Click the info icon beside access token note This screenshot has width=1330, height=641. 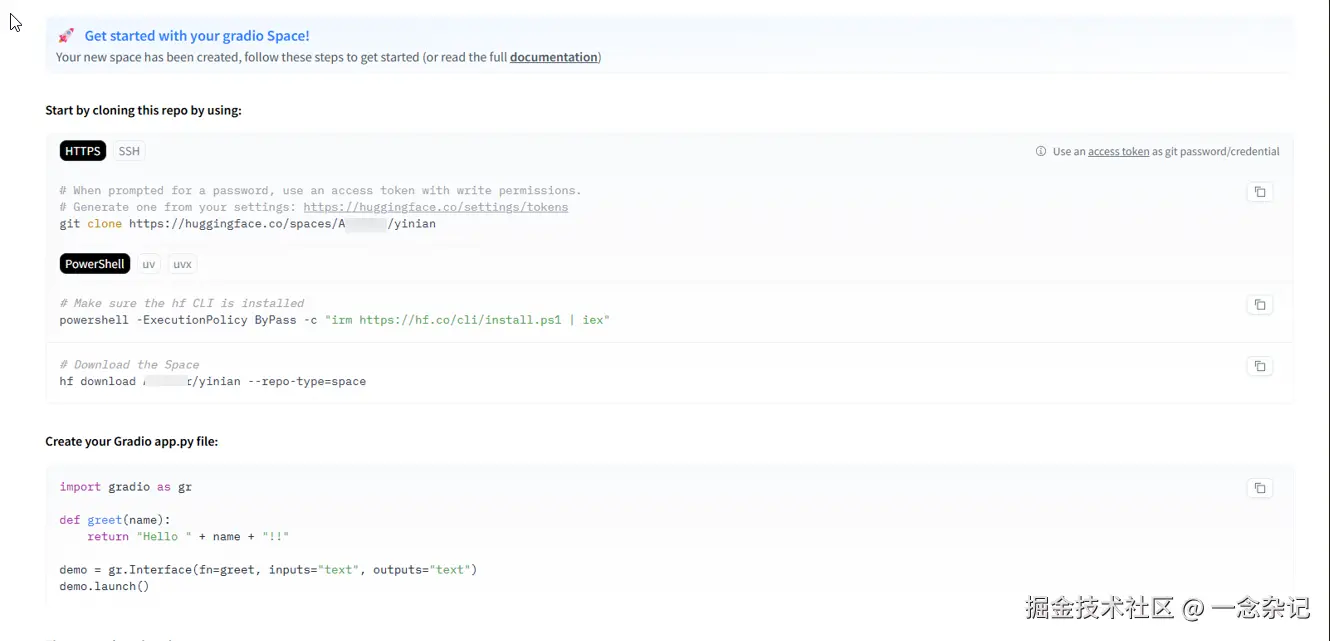click(x=1041, y=152)
